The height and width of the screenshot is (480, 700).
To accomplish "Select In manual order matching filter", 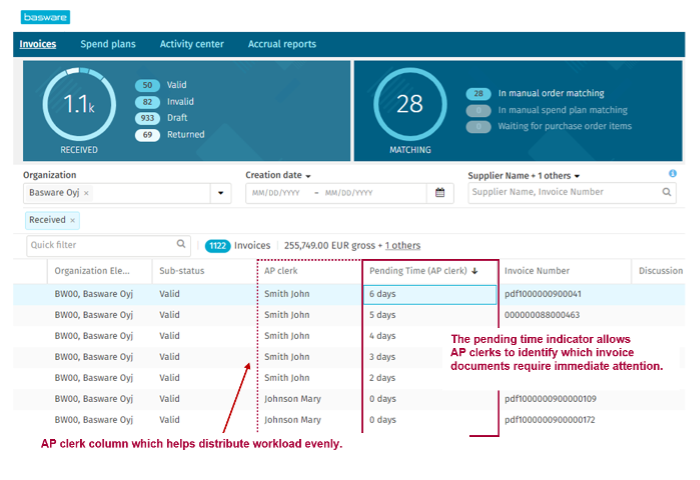I will (x=551, y=93).
